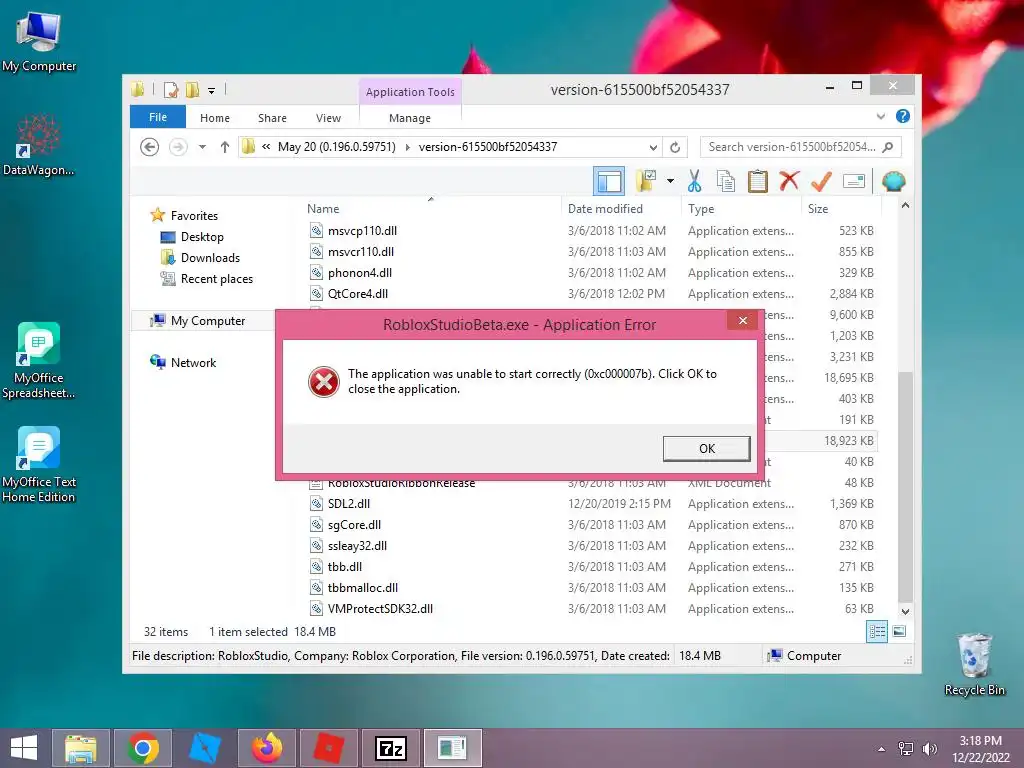Screen dimensions: 1024x768
Task: Click the volume icon in system tray
Action: coord(929,749)
